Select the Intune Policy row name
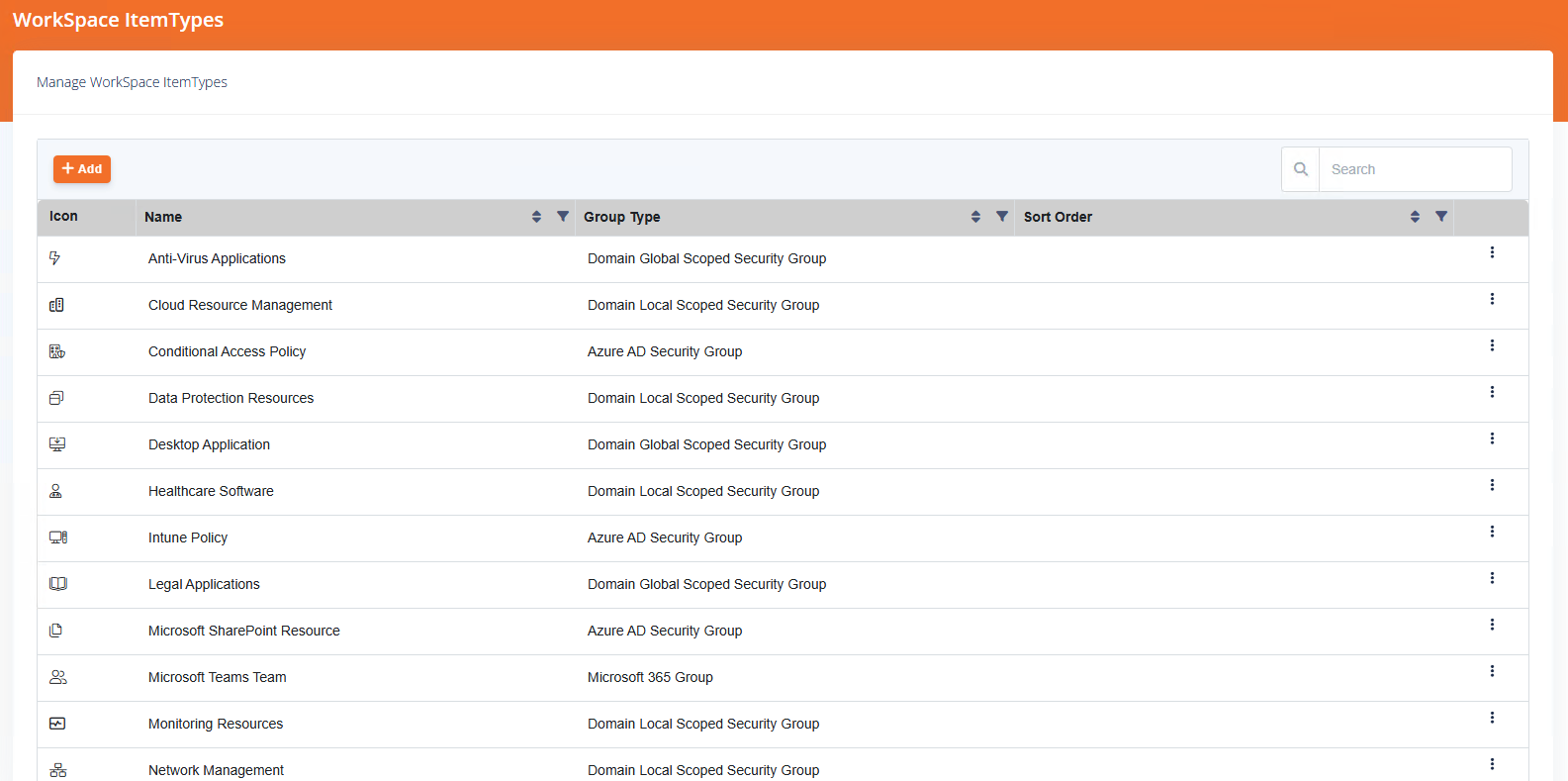Viewport: 1568px width, 781px height. click(188, 537)
